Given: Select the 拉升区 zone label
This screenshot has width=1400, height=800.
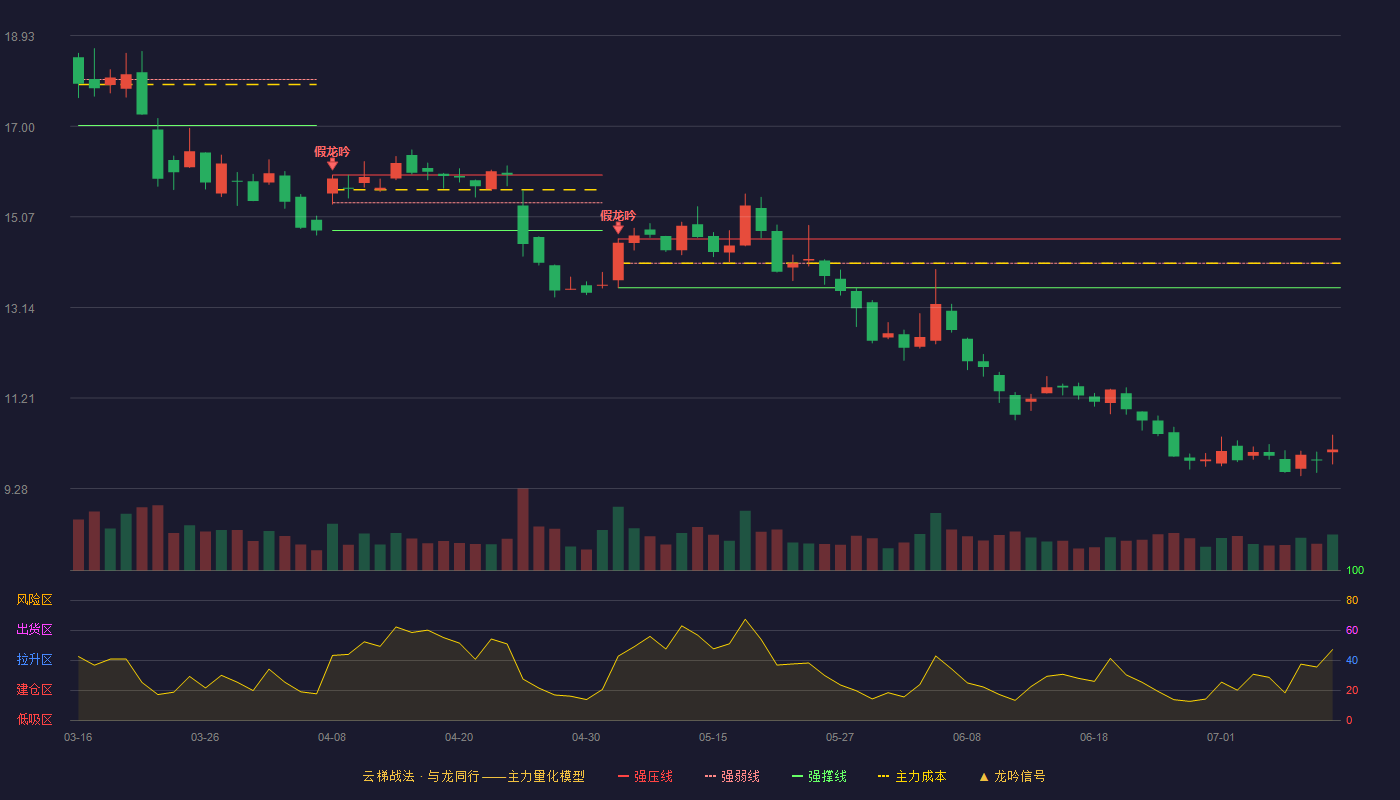Looking at the screenshot, I should click(x=34, y=660).
